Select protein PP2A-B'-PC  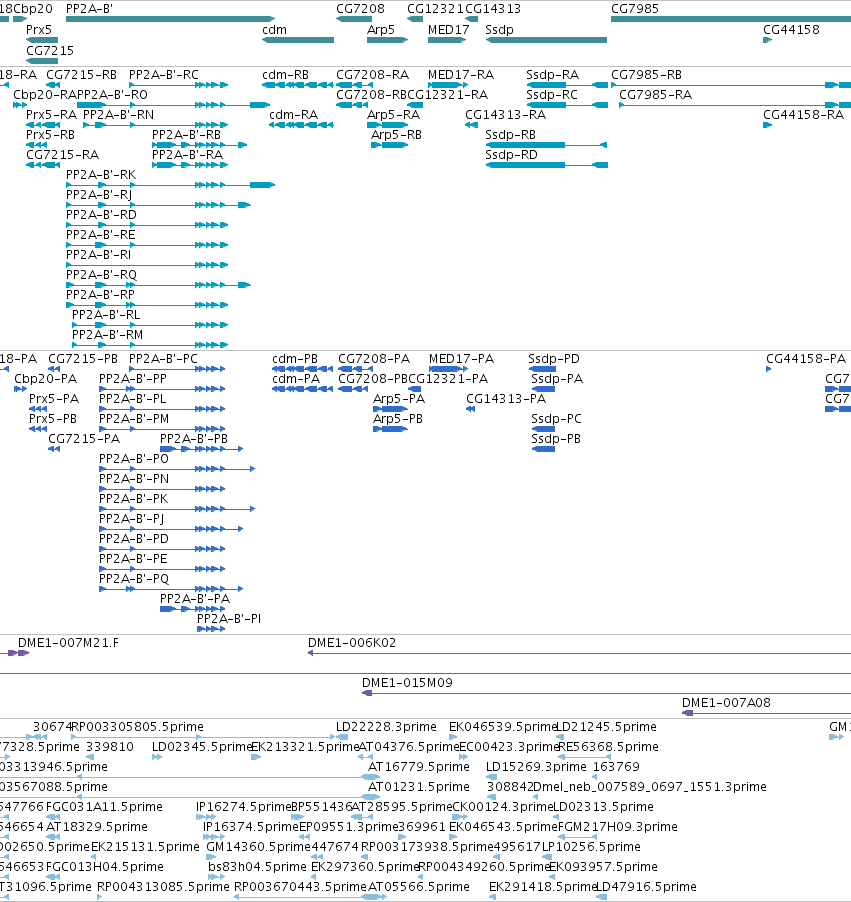point(177,369)
